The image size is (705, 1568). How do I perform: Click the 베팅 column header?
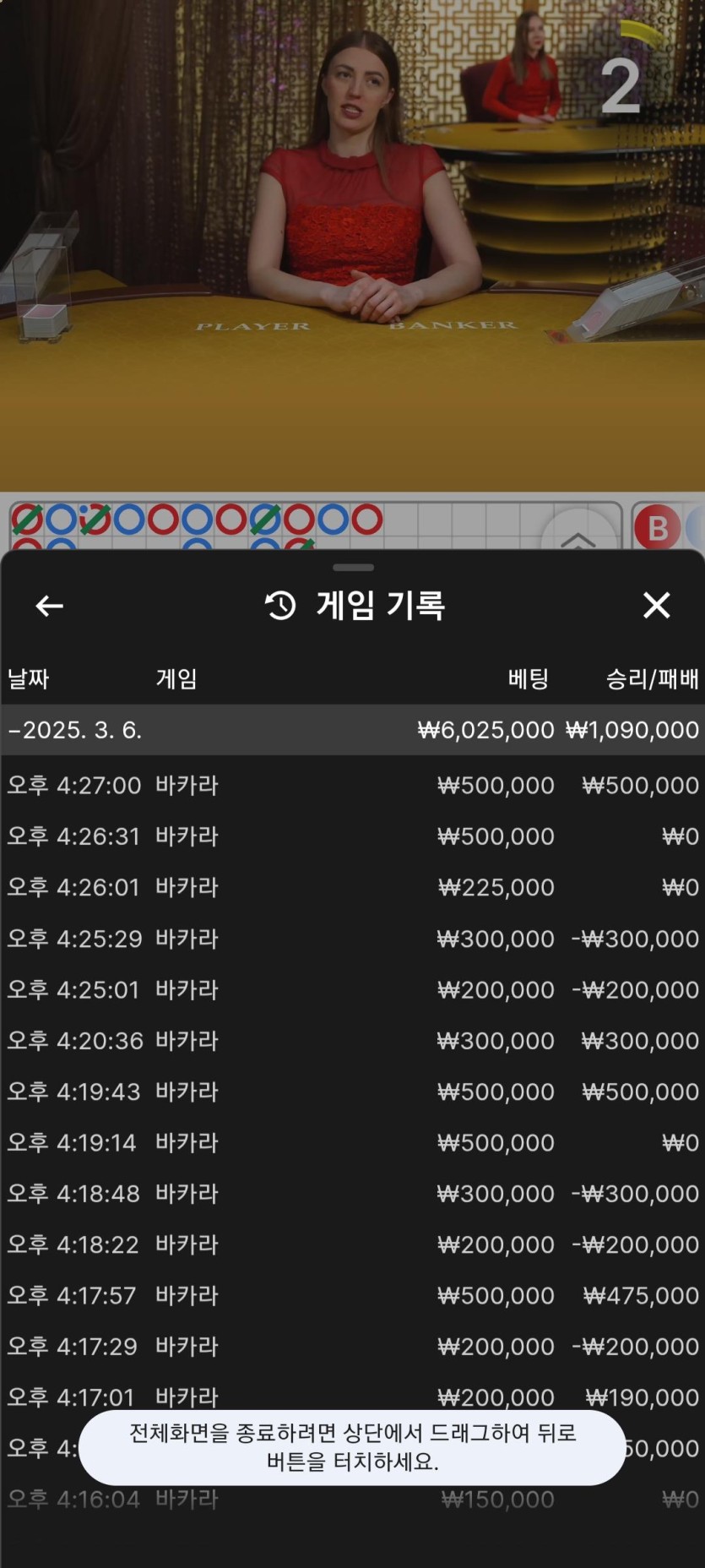tap(529, 678)
